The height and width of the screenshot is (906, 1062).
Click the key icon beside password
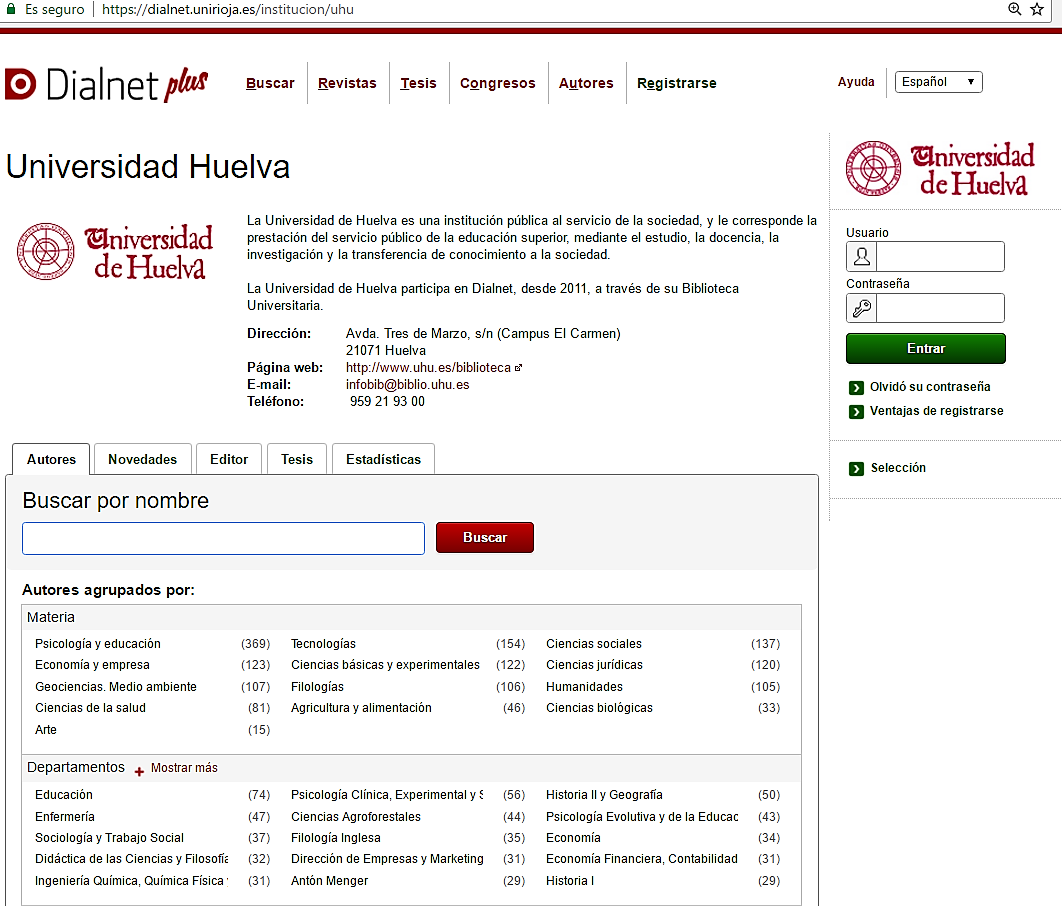click(x=862, y=308)
